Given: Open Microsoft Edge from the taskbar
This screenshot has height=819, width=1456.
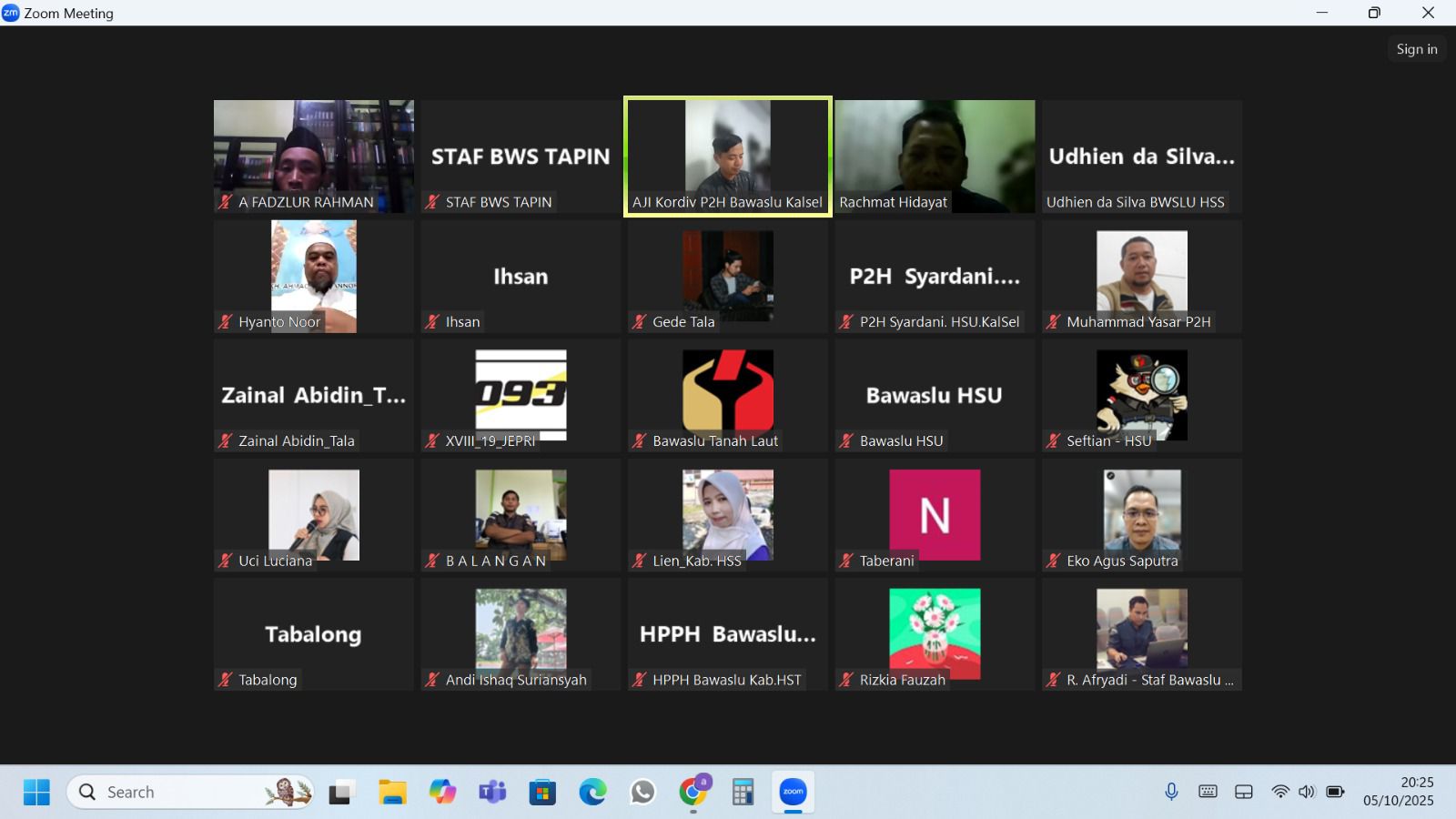Looking at the screenshot, I should [592, 793].
